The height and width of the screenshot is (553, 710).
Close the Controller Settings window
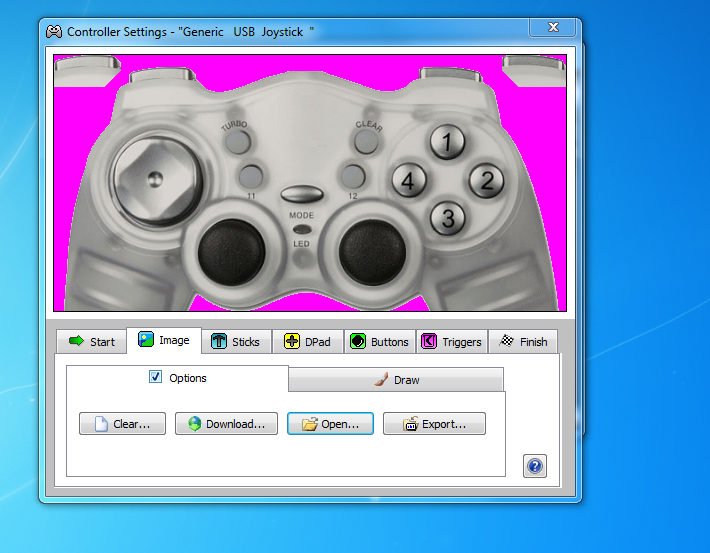point(553,27)
